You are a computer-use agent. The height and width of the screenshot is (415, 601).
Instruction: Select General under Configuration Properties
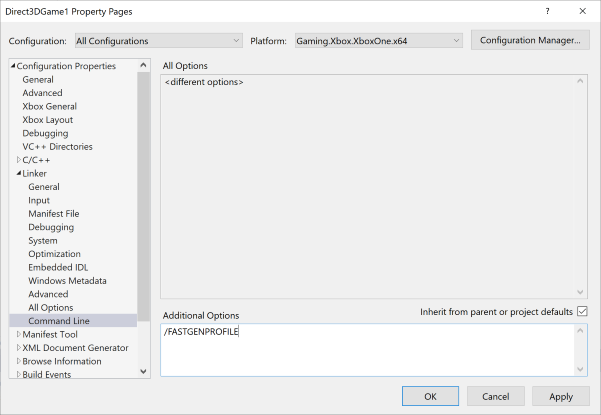38,80
